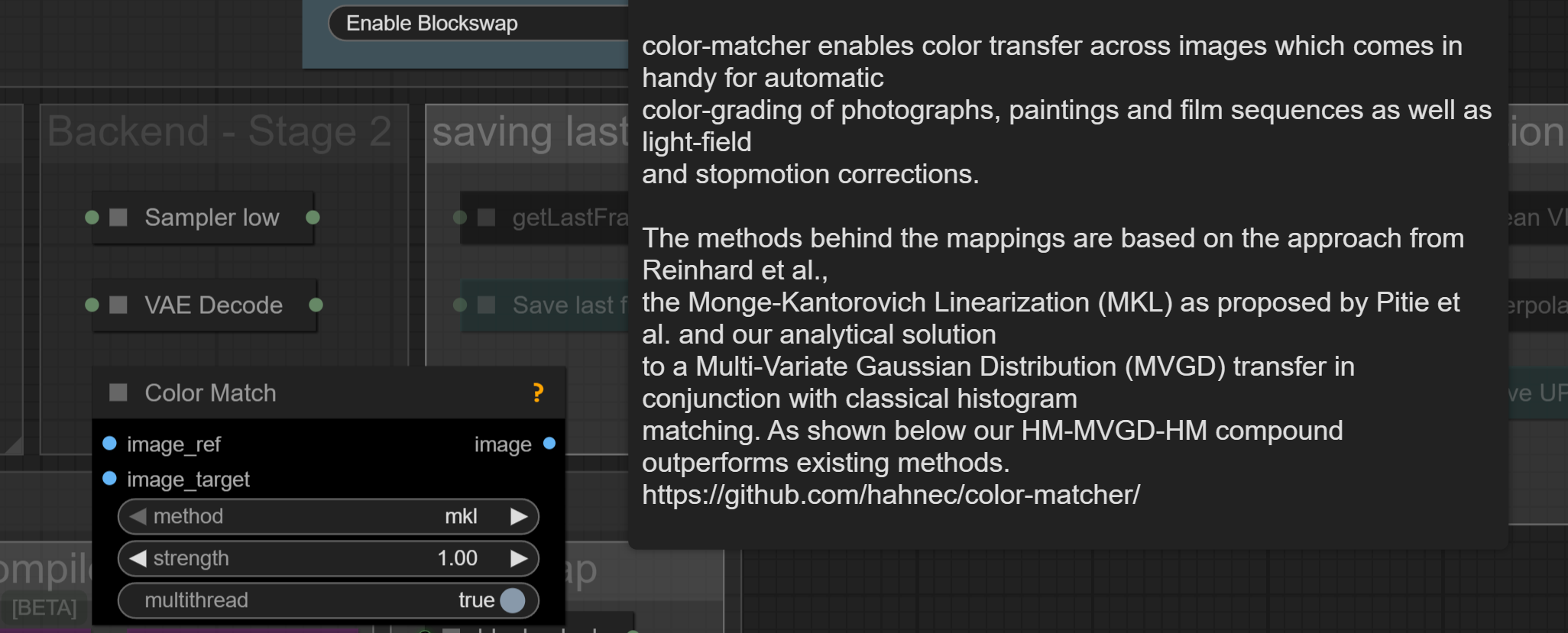
Task: Click the image output connector dot
Action: coord(549,444)
